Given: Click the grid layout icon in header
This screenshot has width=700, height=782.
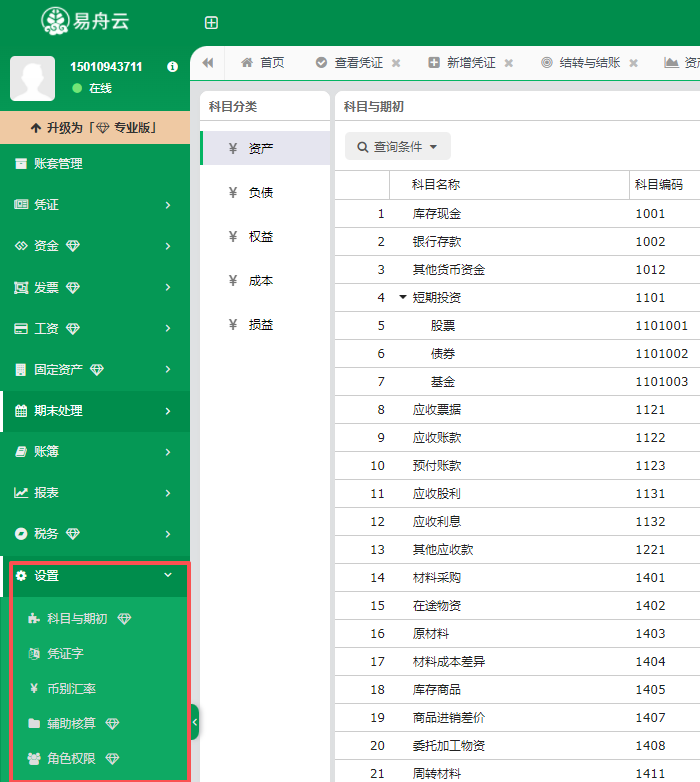Looking at the screenshot, I should click(211, 23).
